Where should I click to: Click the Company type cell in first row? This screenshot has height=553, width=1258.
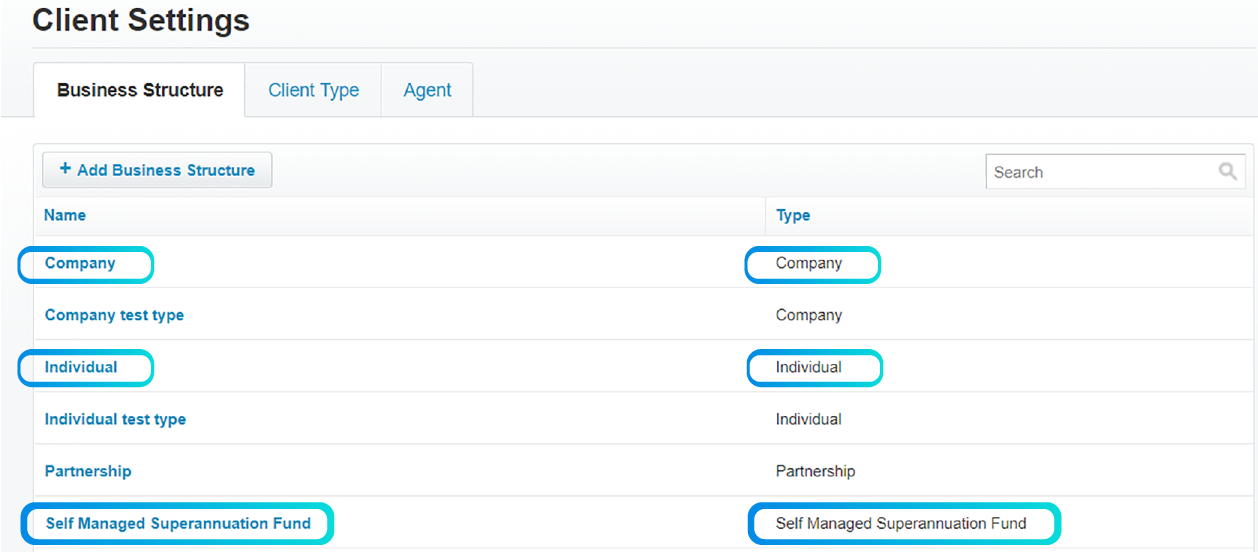(809, 263)
